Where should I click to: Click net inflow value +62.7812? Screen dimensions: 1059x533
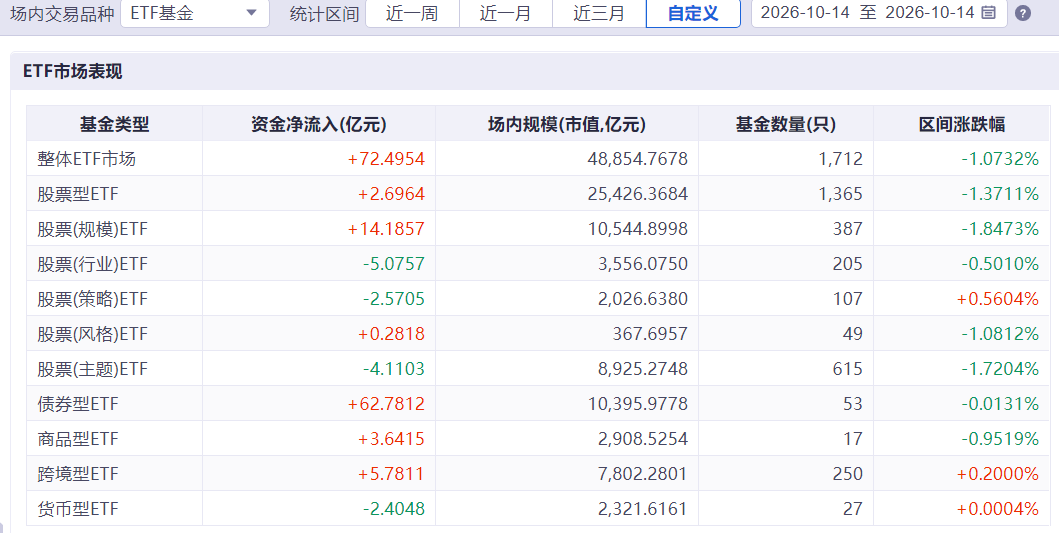pyautogui.click(x=386, y=404)
